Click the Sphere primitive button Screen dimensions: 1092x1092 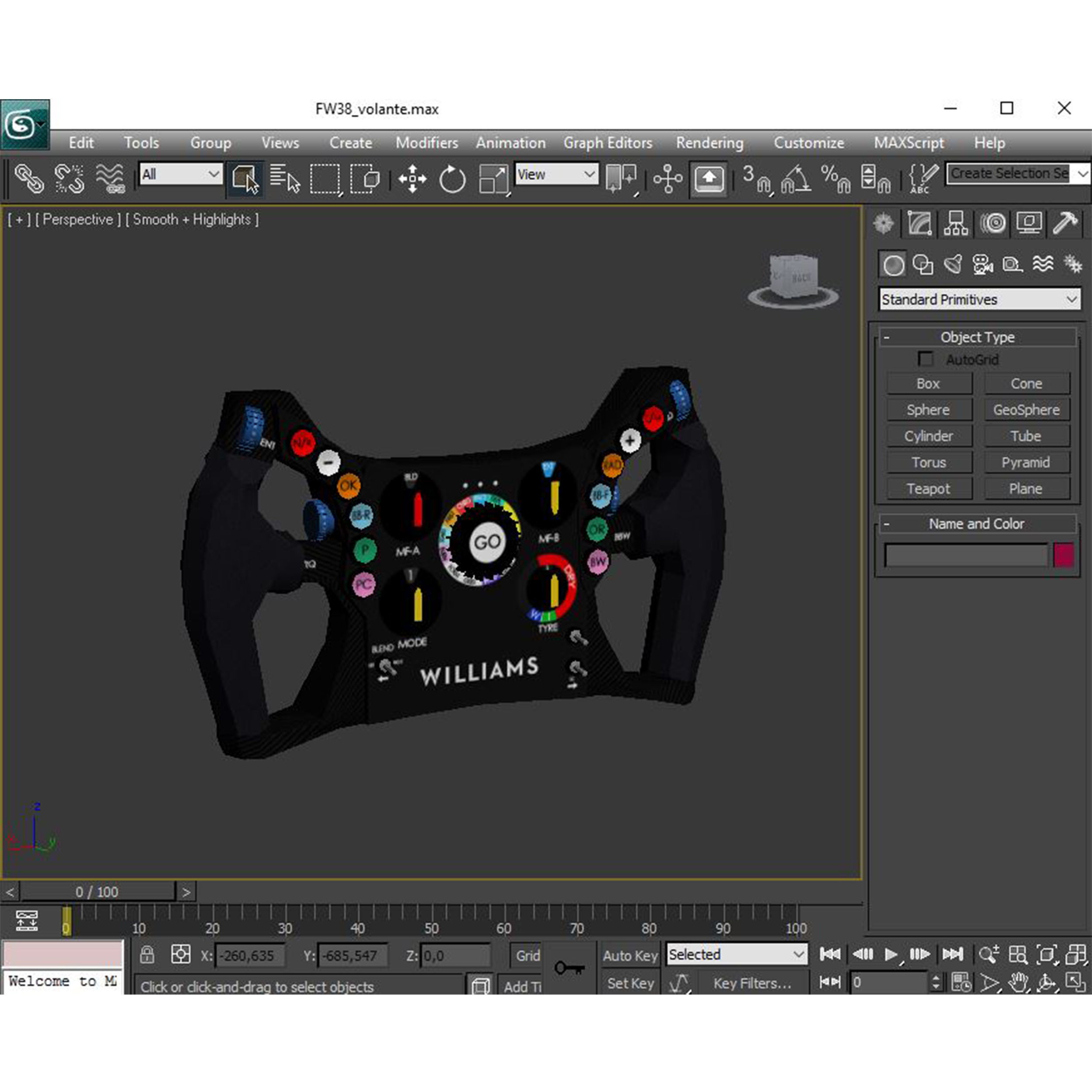(929, 410)
